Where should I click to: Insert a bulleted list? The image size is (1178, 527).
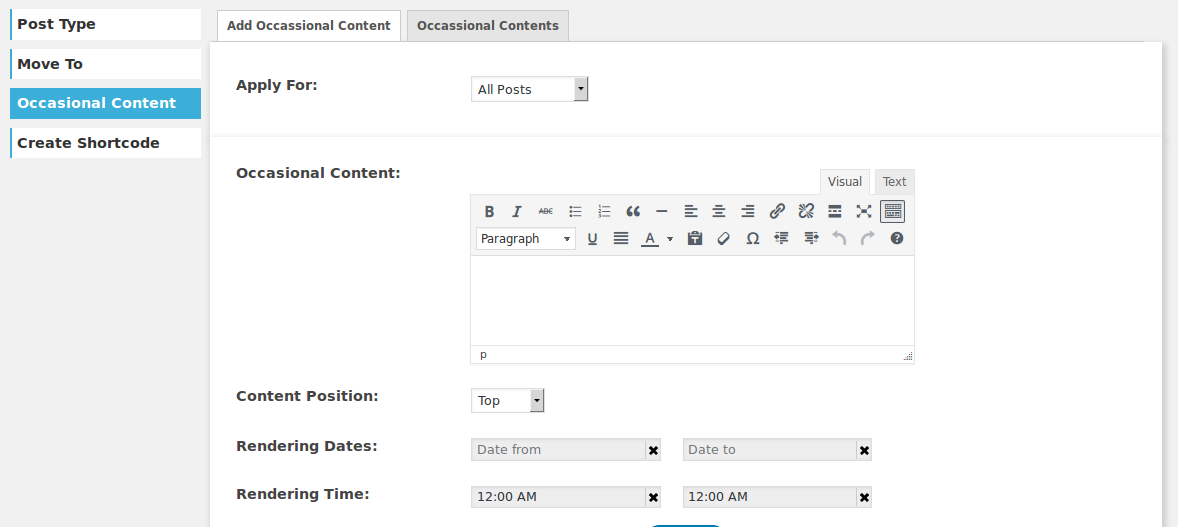(x=575, y=211)
